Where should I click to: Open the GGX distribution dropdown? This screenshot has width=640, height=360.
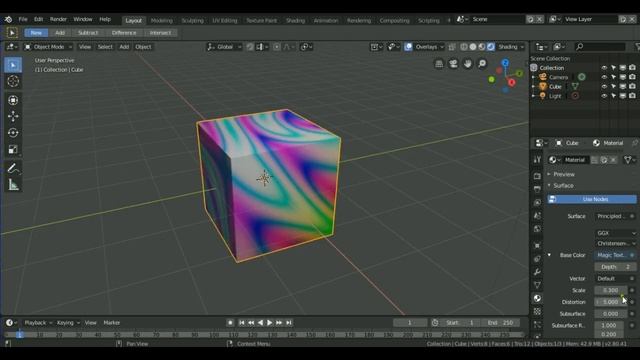pos(615,233)
